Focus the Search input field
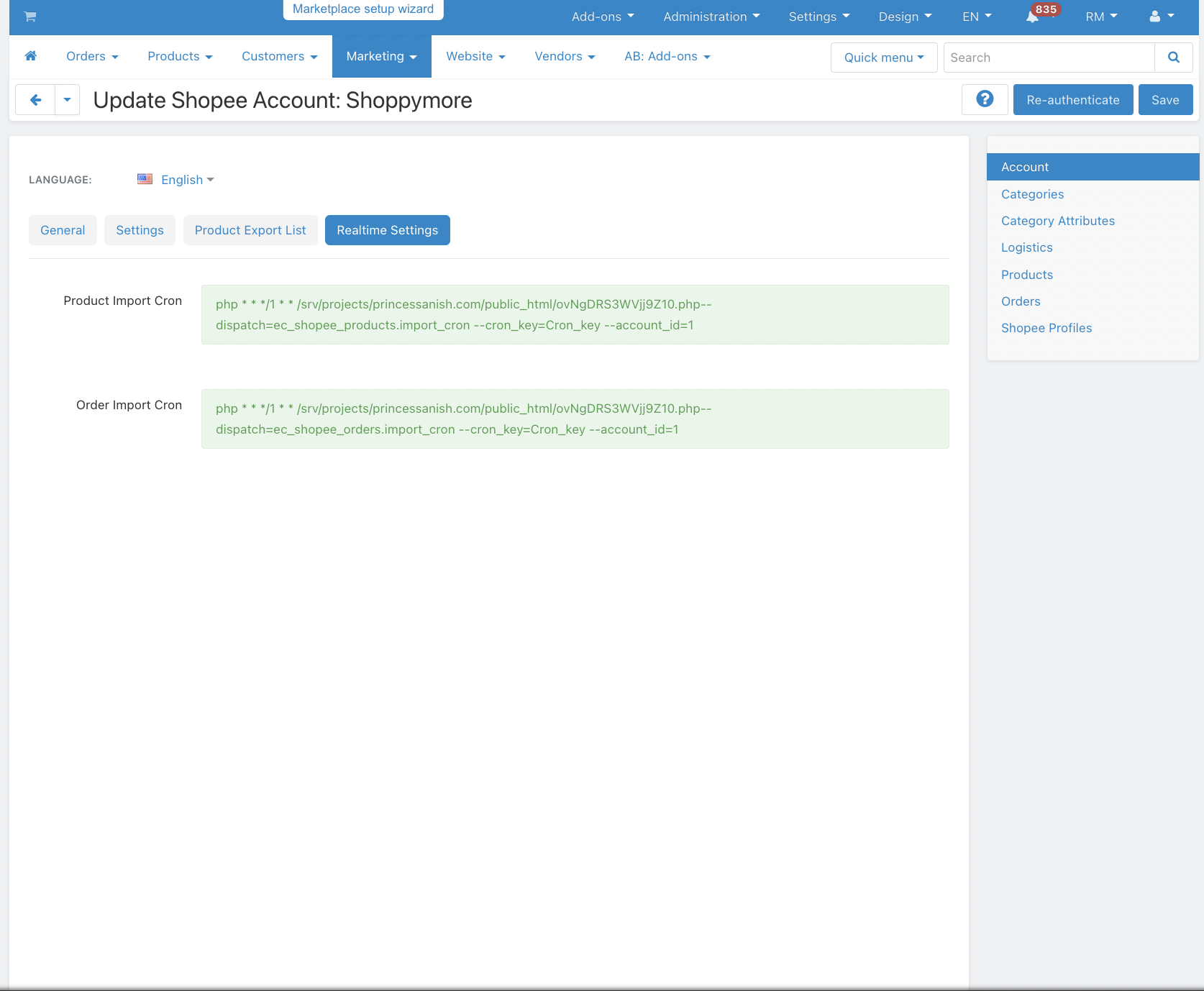The image size is (1204, 991). coord(1049,58)
